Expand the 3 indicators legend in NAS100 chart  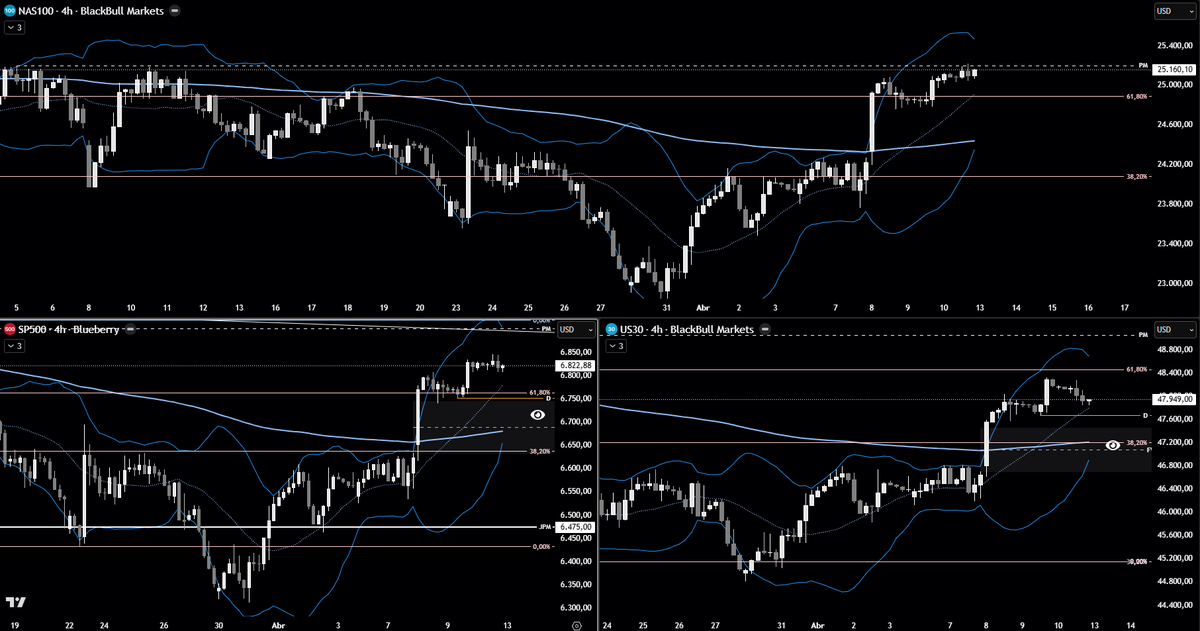[15, 27]
